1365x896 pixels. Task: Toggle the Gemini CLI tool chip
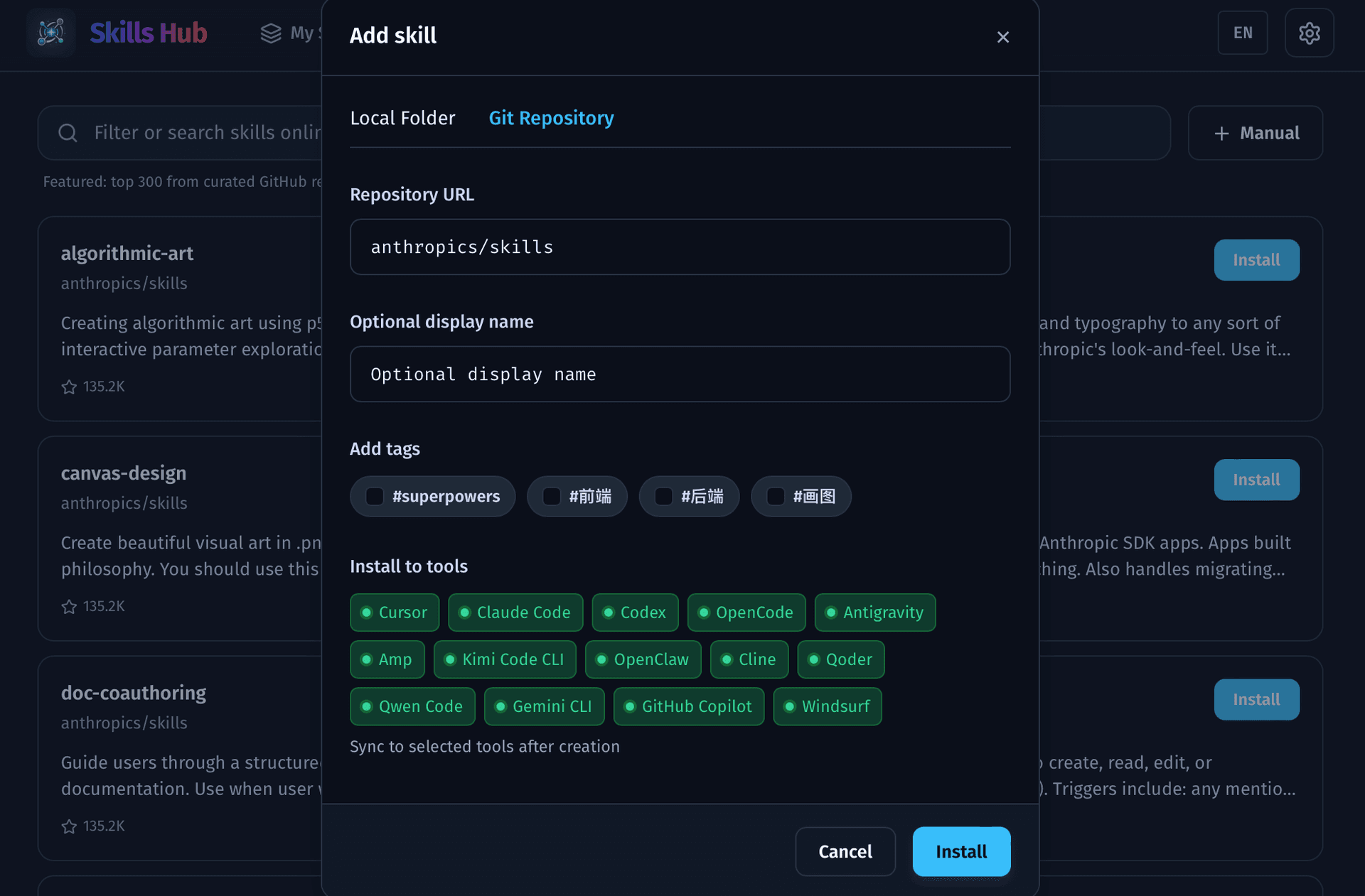pyautogui.click(x=545, y=706)
